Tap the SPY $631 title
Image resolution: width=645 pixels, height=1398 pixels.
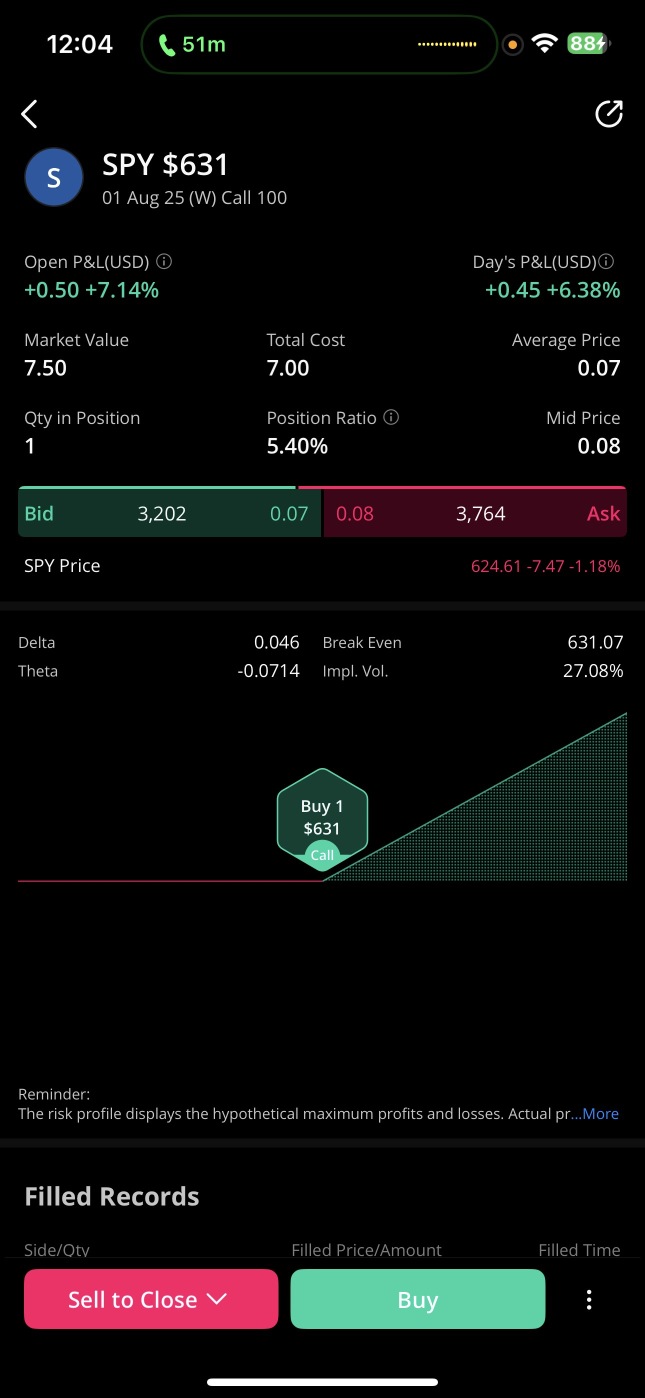pos(166,164)
